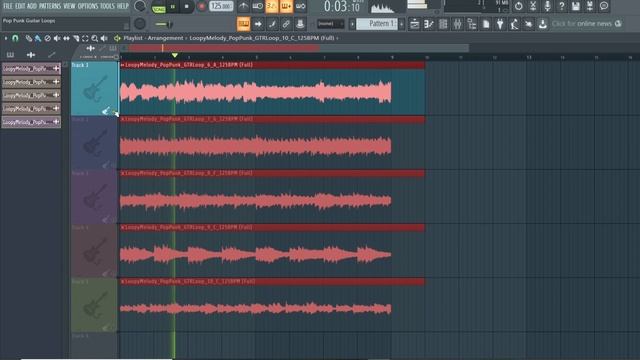Click the save project disk icon
Screen dimensions: 640x360
pos(576,6)
